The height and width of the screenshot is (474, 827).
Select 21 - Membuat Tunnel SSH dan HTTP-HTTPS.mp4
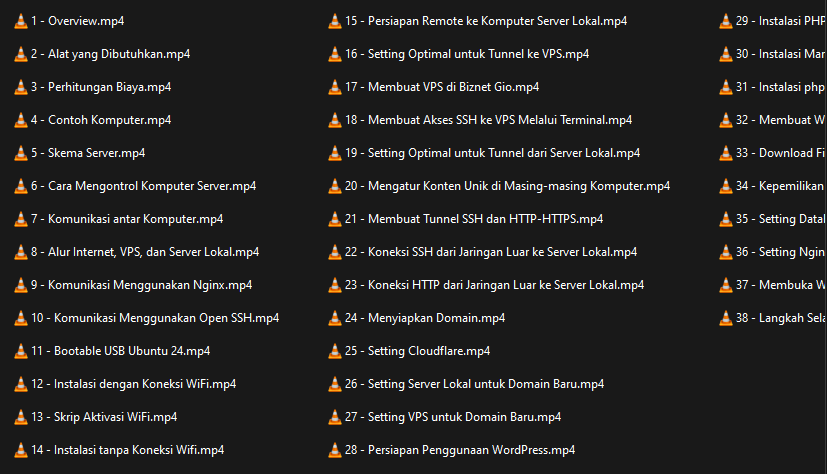coord(474,219)
